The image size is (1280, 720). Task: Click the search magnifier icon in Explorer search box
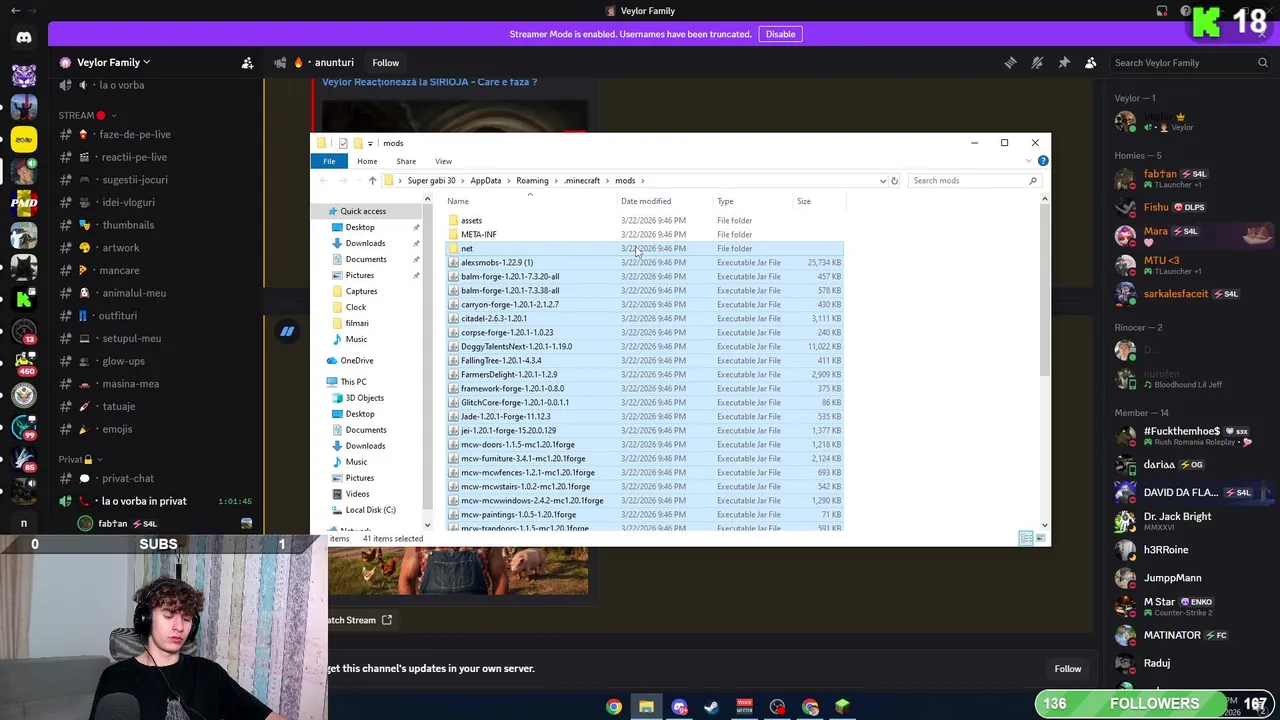pyautogui.click(x=1033, y=181)
